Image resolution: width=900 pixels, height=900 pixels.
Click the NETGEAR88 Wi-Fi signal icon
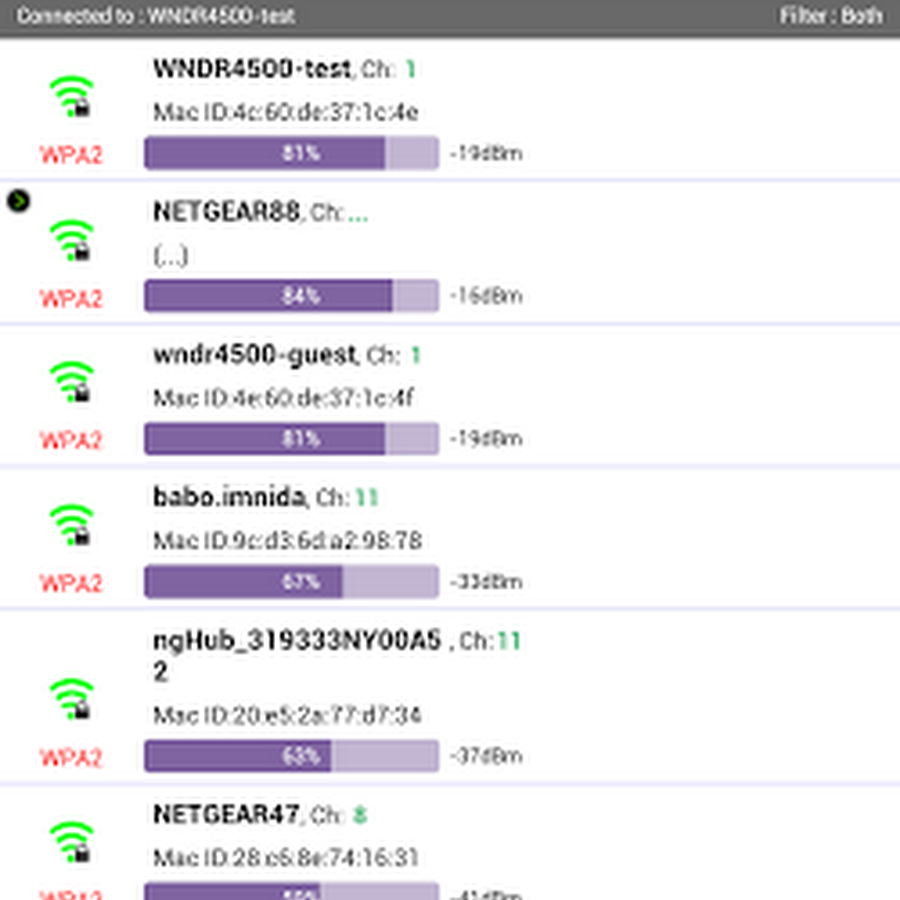pos(70,240)
